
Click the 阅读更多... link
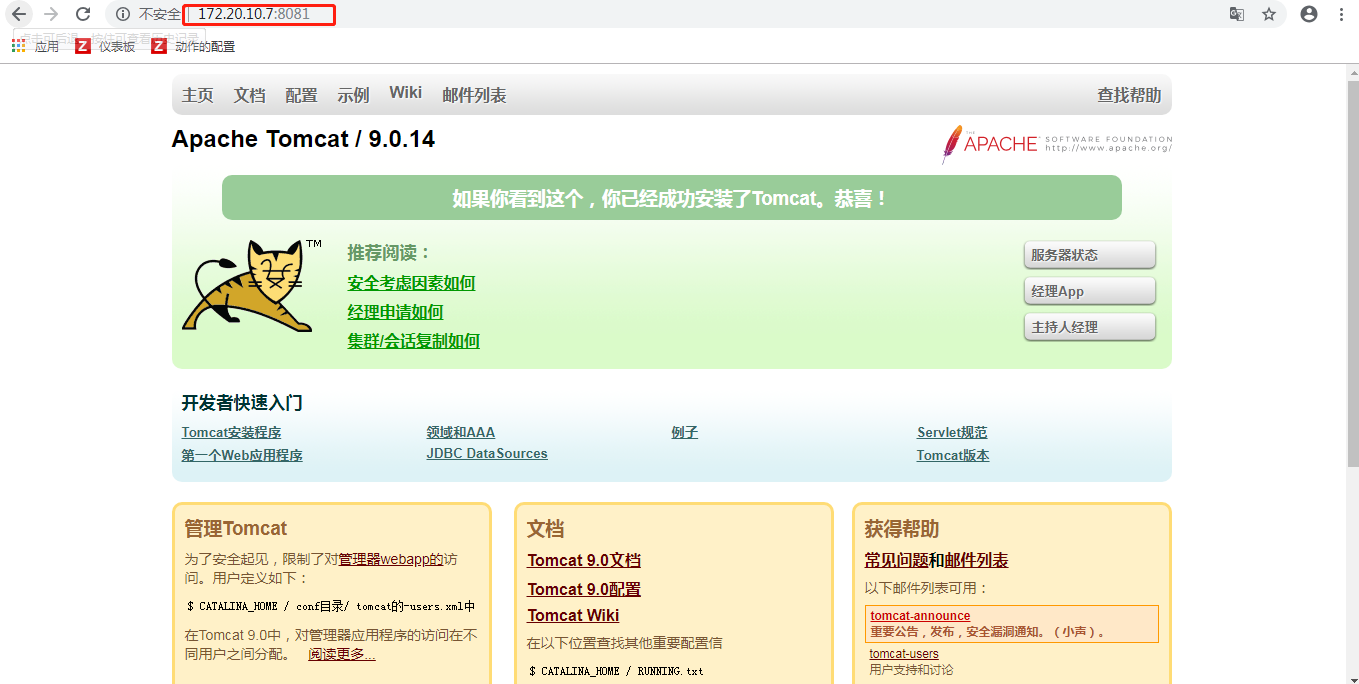342,654
